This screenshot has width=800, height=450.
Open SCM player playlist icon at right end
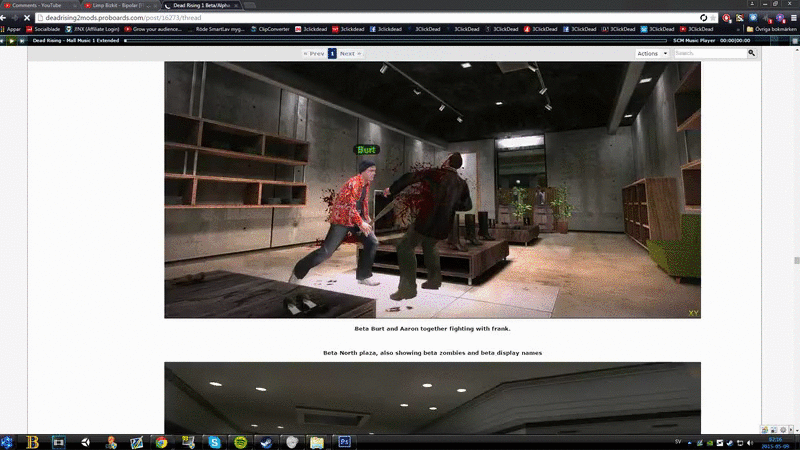coord(795,40)
